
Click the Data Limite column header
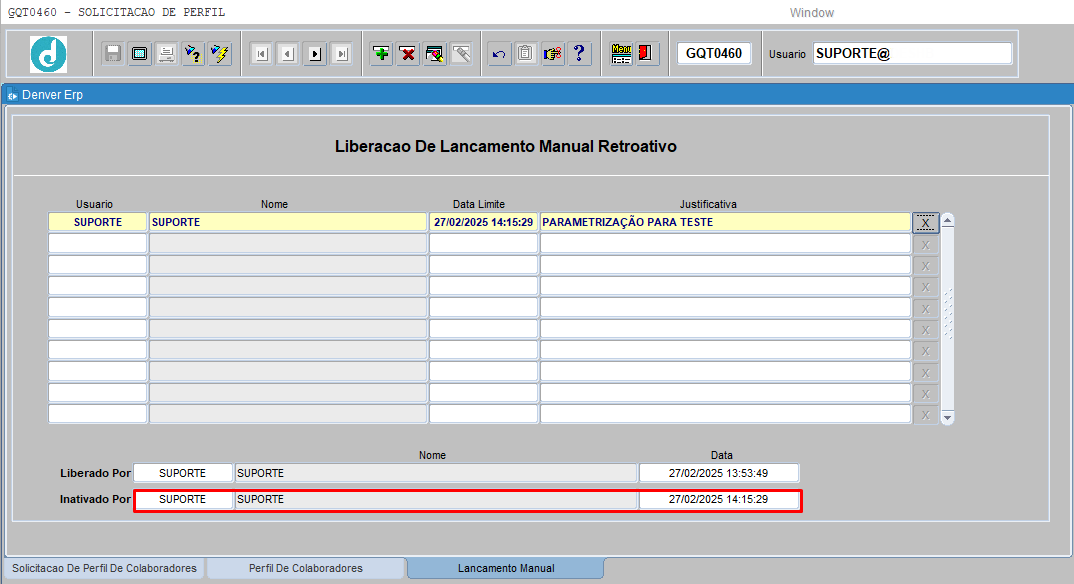(x=479, y=204)
